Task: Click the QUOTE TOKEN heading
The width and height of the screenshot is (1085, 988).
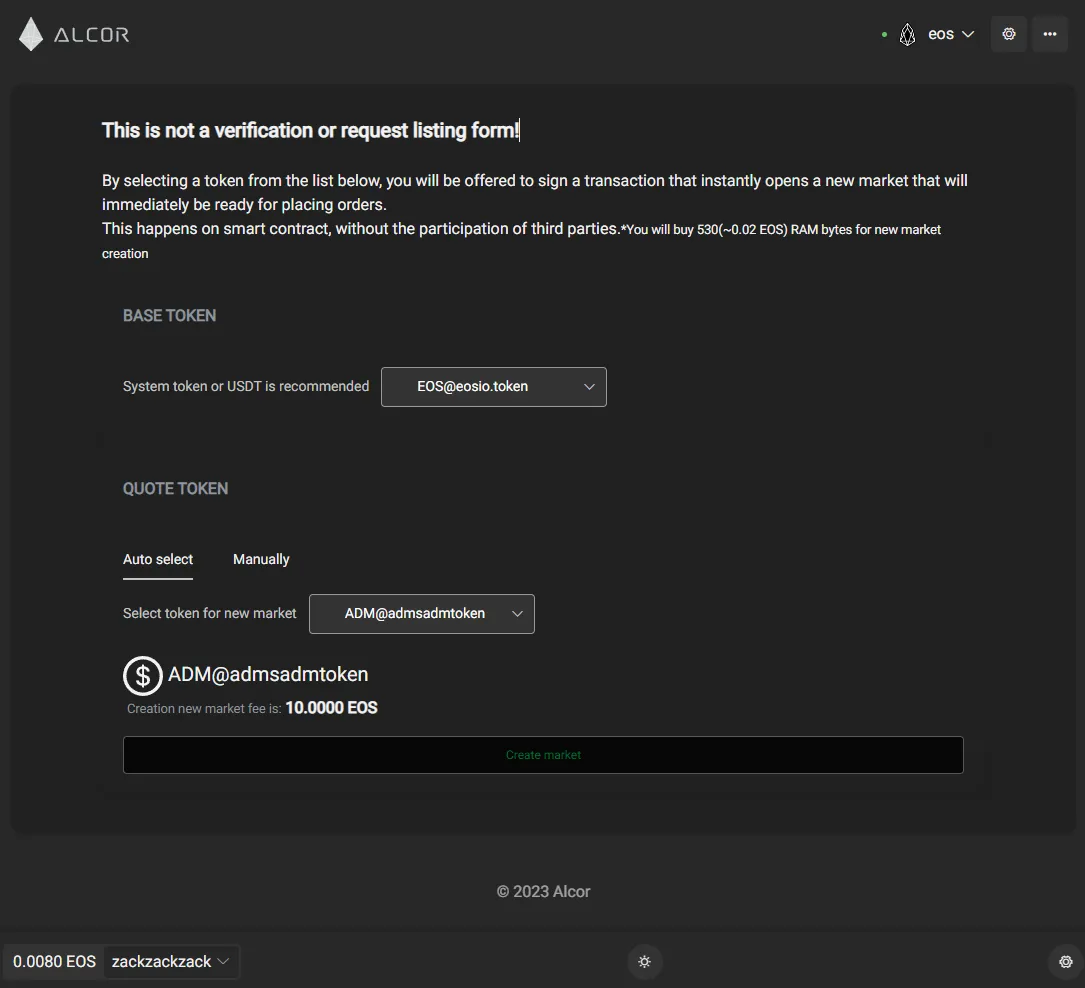Action: coord(175,488)
